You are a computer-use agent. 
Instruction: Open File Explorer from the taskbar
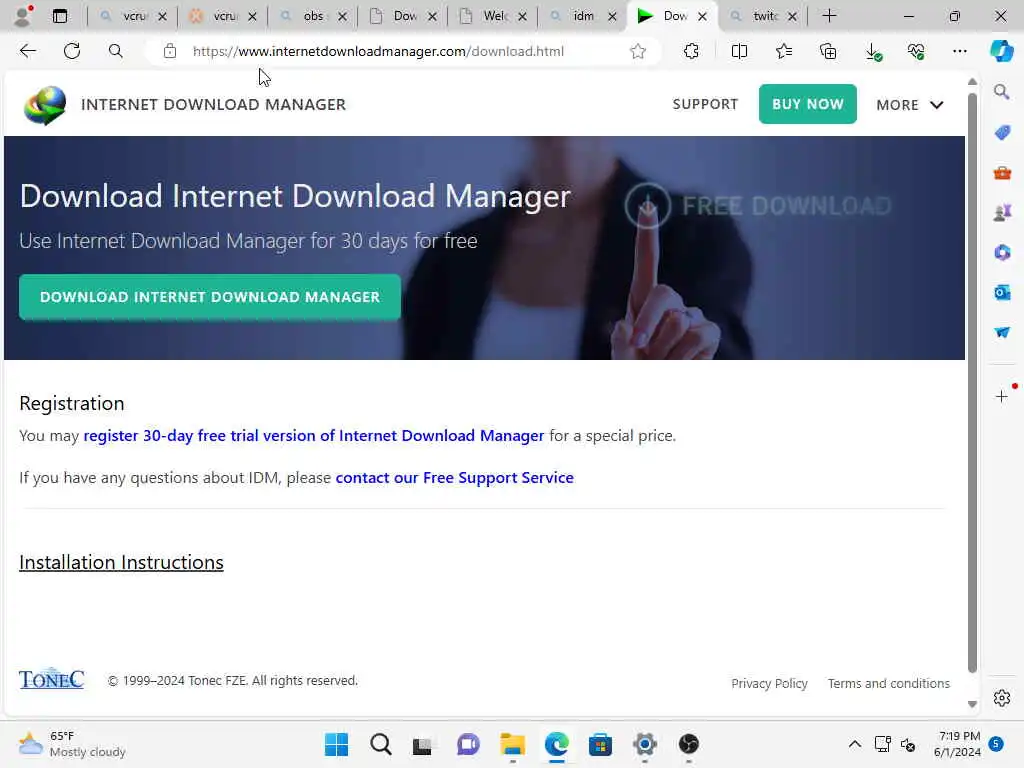click(513, 744)
